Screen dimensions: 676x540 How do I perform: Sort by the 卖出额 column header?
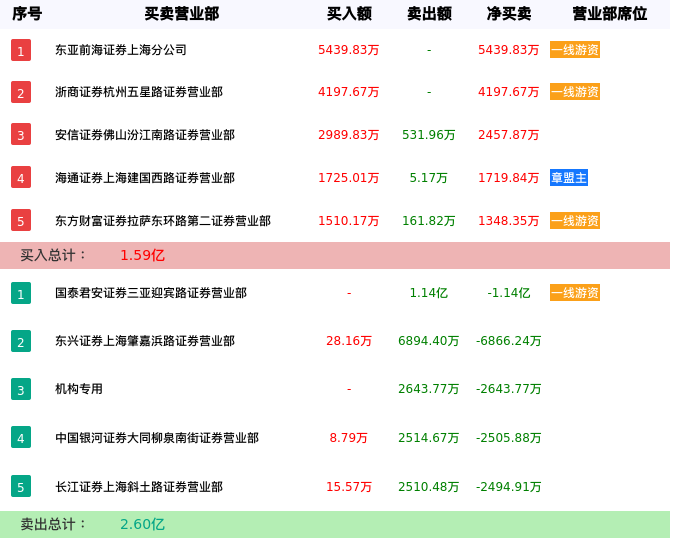click(429, 14)
